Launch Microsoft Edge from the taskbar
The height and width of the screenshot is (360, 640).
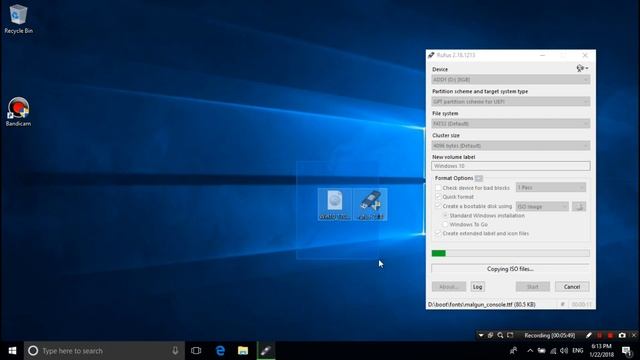click(220, 351)
